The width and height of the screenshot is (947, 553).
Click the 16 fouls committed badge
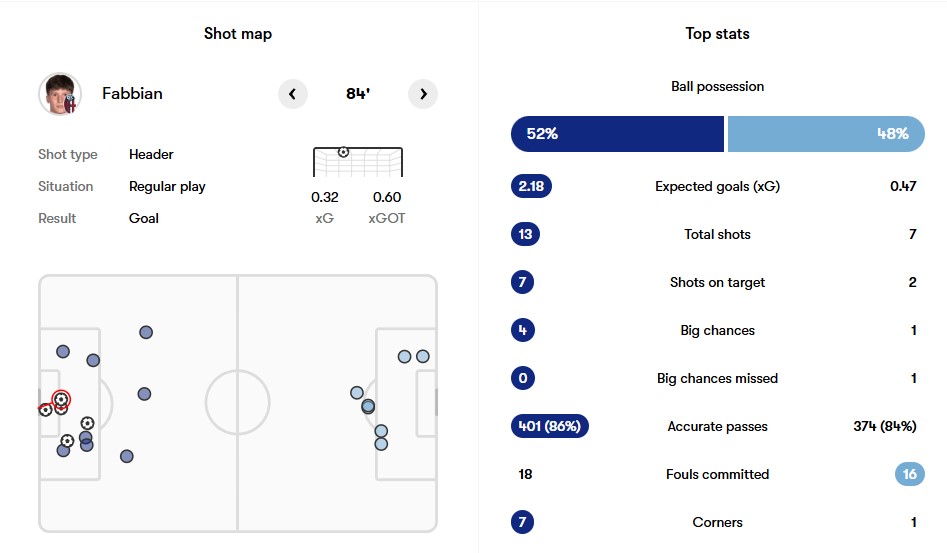click(910, 475)
